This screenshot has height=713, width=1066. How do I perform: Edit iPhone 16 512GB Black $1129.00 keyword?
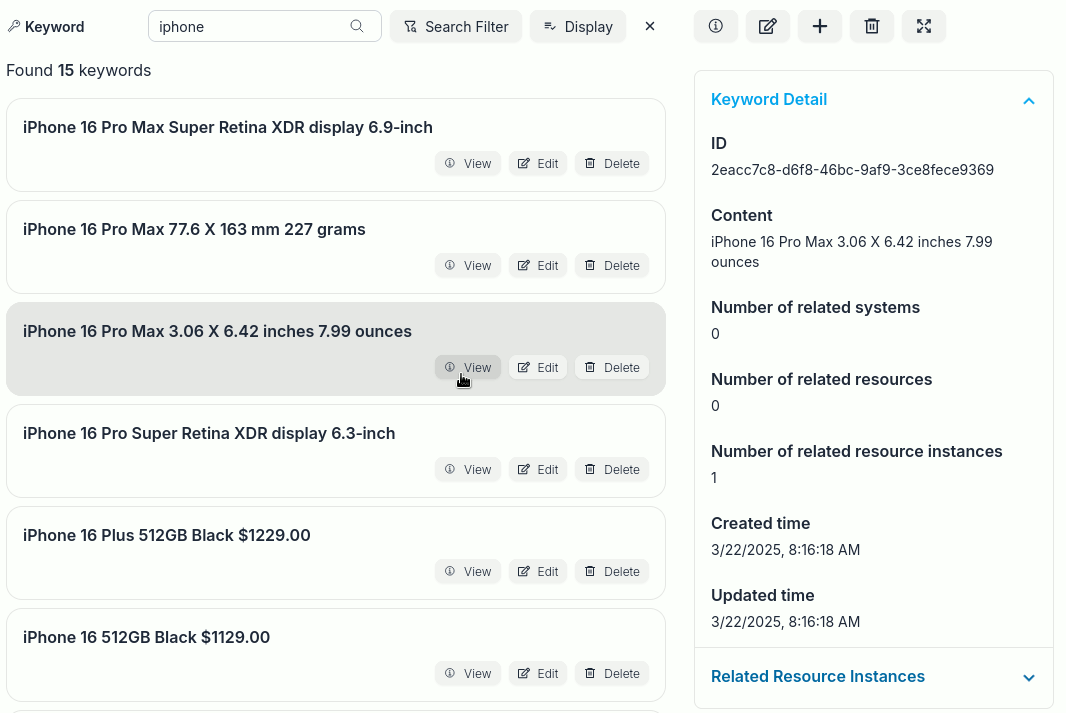538,674
